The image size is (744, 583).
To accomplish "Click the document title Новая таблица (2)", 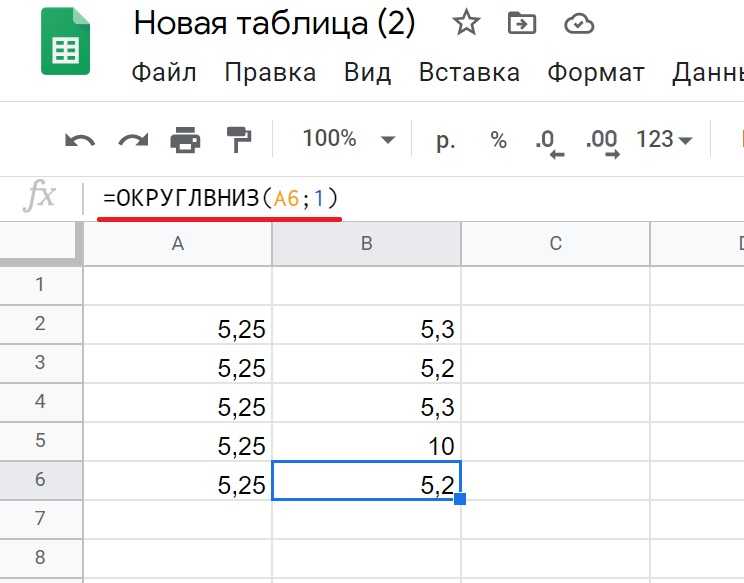I will (274, 23).
